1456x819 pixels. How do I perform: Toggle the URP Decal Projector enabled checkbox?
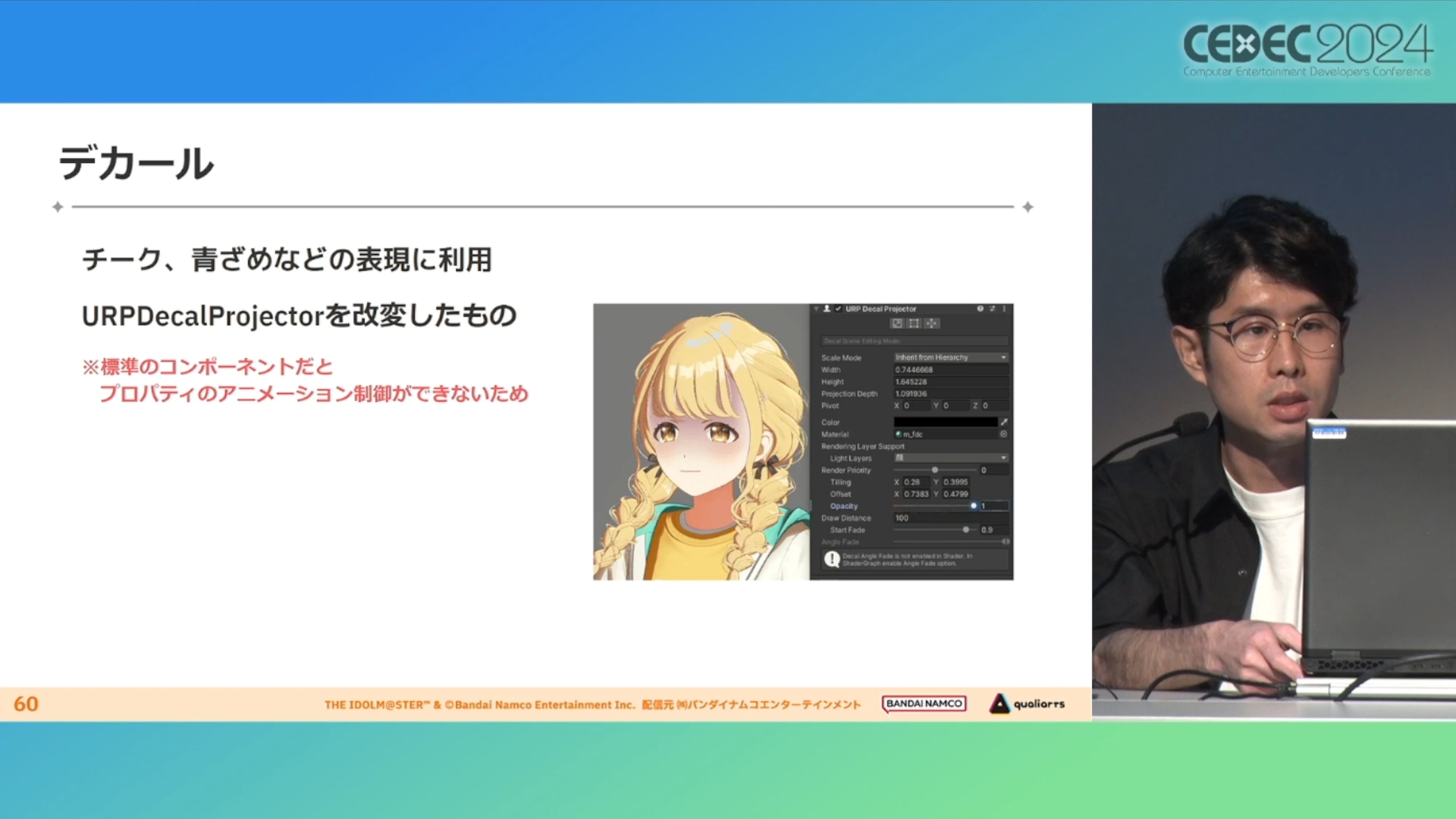click(838, 309)
